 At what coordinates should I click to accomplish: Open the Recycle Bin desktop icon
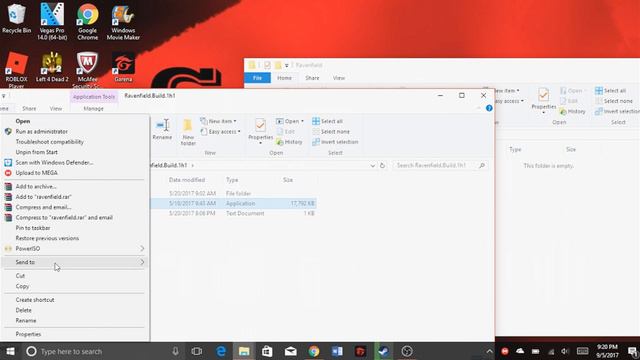click(x=16, y=19)
